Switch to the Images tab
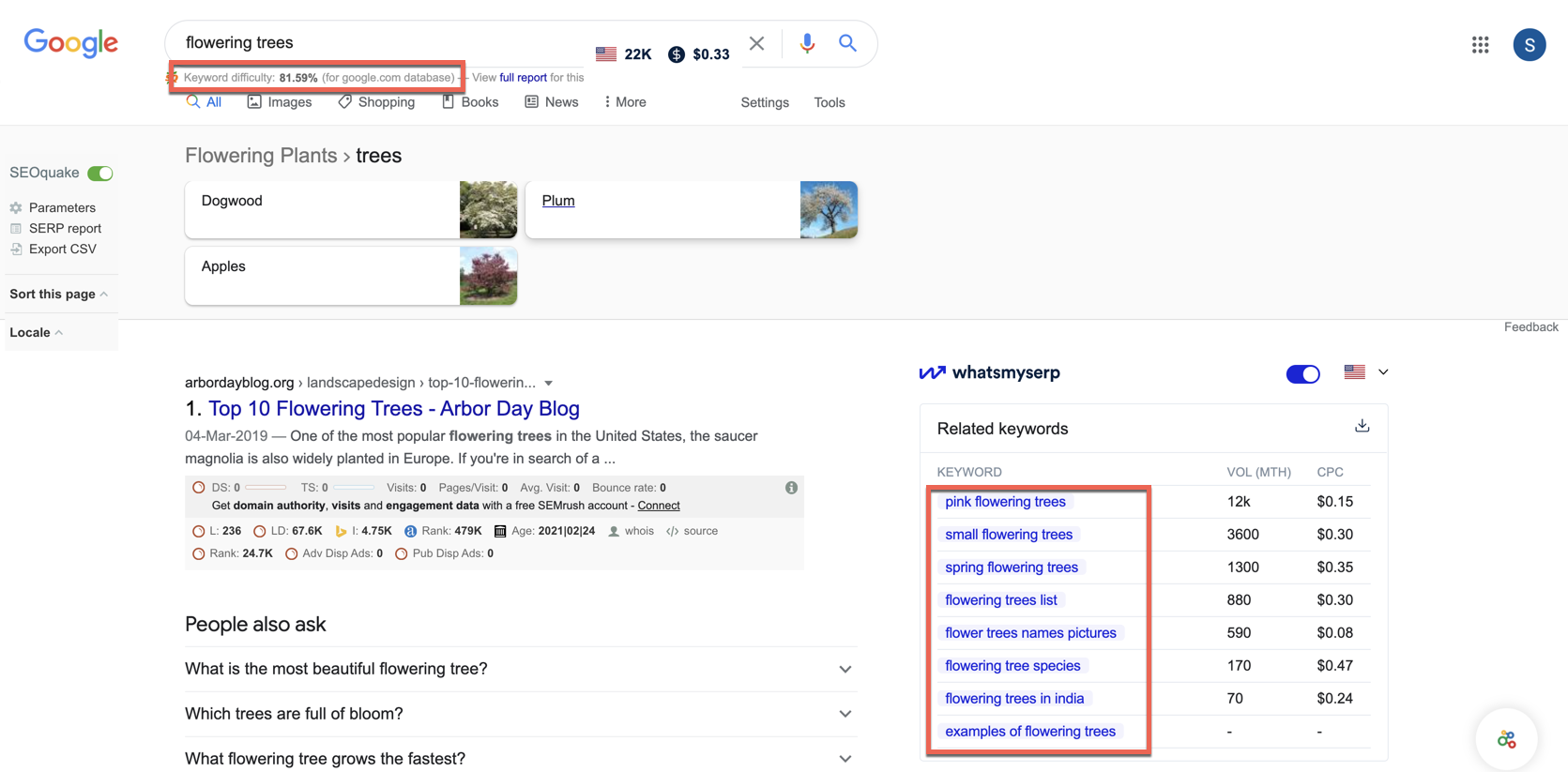 (280, 102)
